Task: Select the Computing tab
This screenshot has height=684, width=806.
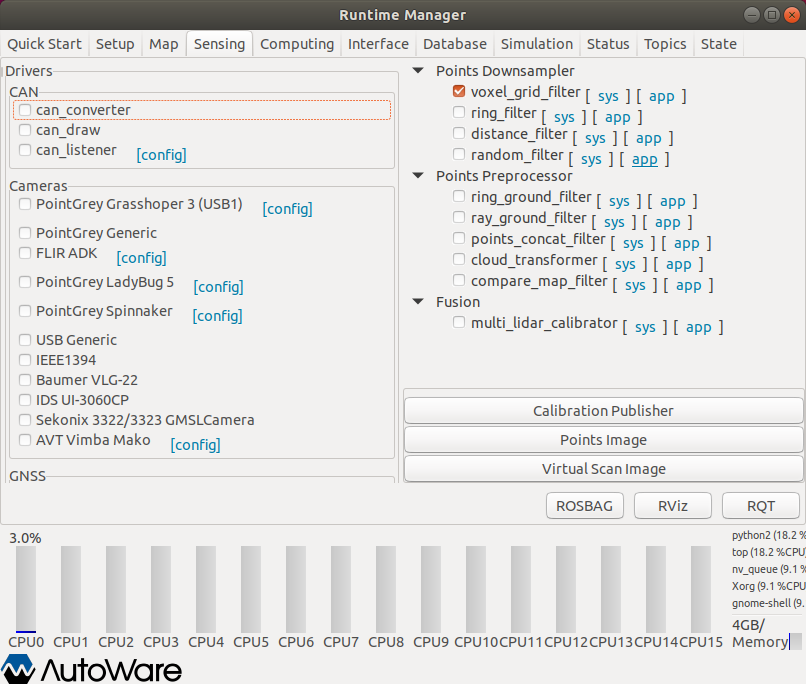Action: pos(297,44)
